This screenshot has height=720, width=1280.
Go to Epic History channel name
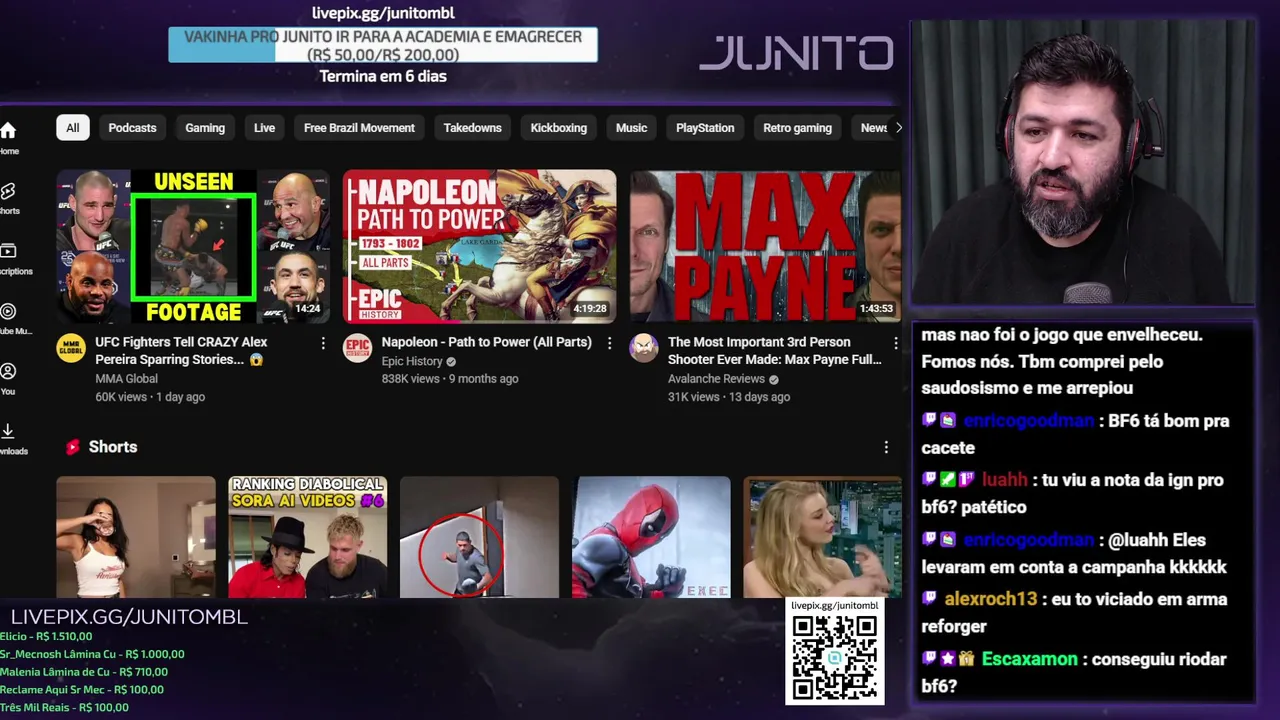pos(412,361)
